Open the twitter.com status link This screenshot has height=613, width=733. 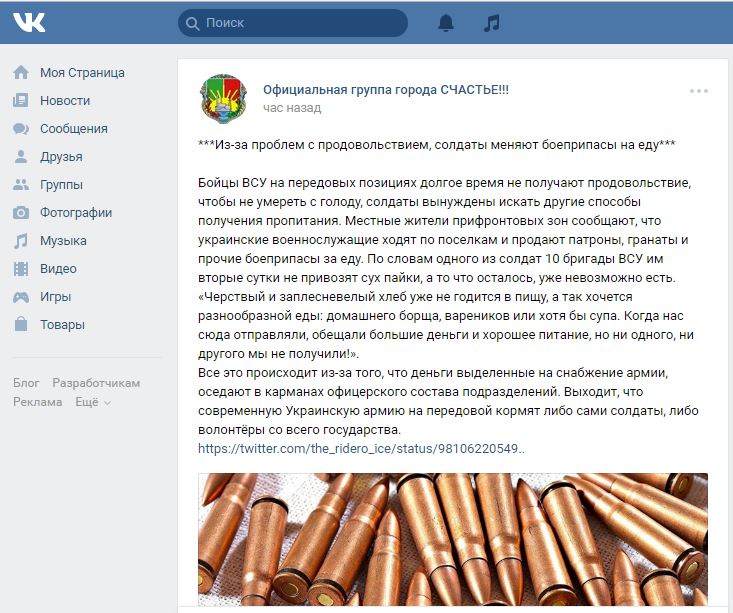coord(361,449)
